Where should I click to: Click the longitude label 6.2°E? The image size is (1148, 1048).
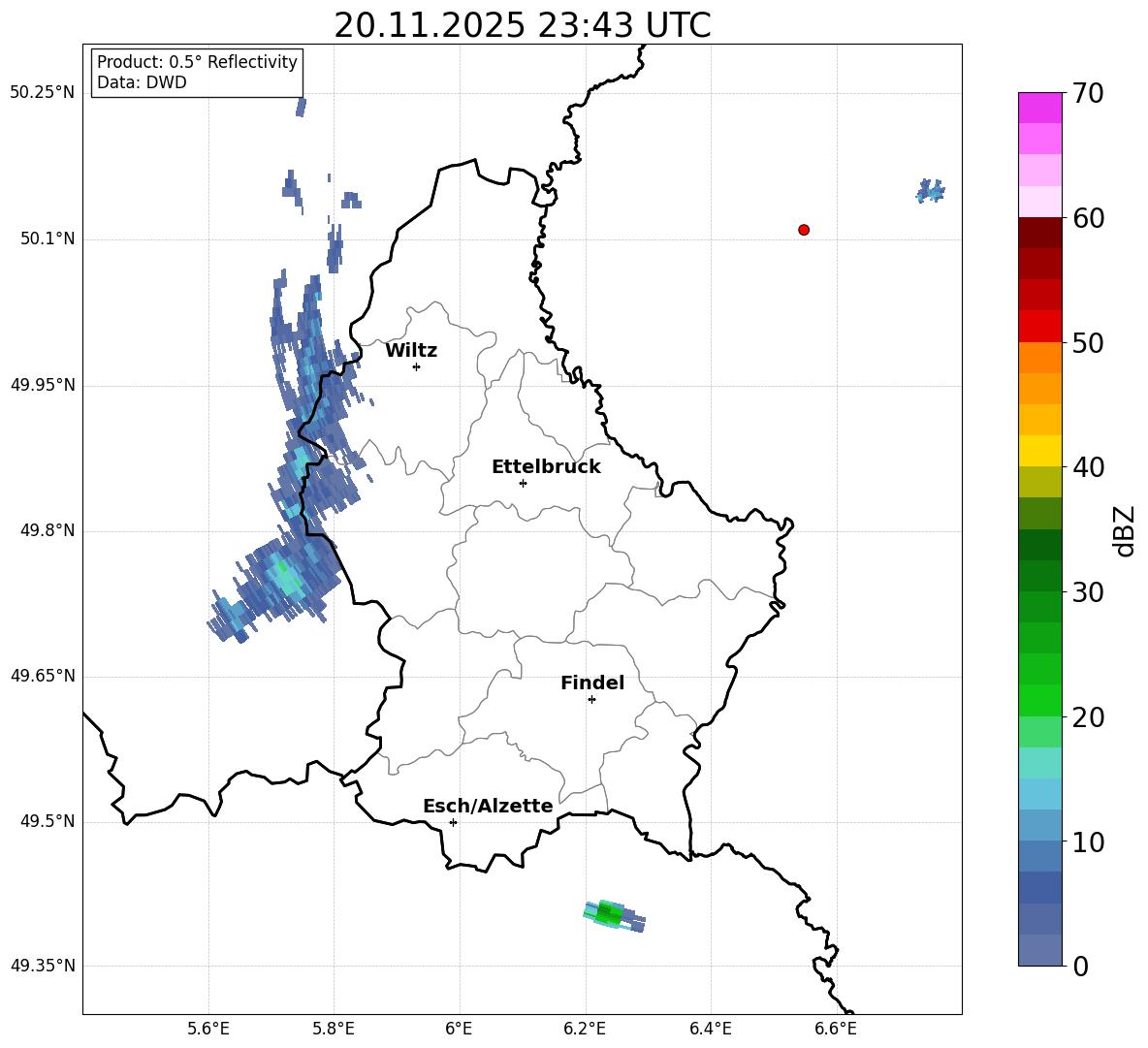coord(585,1029)
